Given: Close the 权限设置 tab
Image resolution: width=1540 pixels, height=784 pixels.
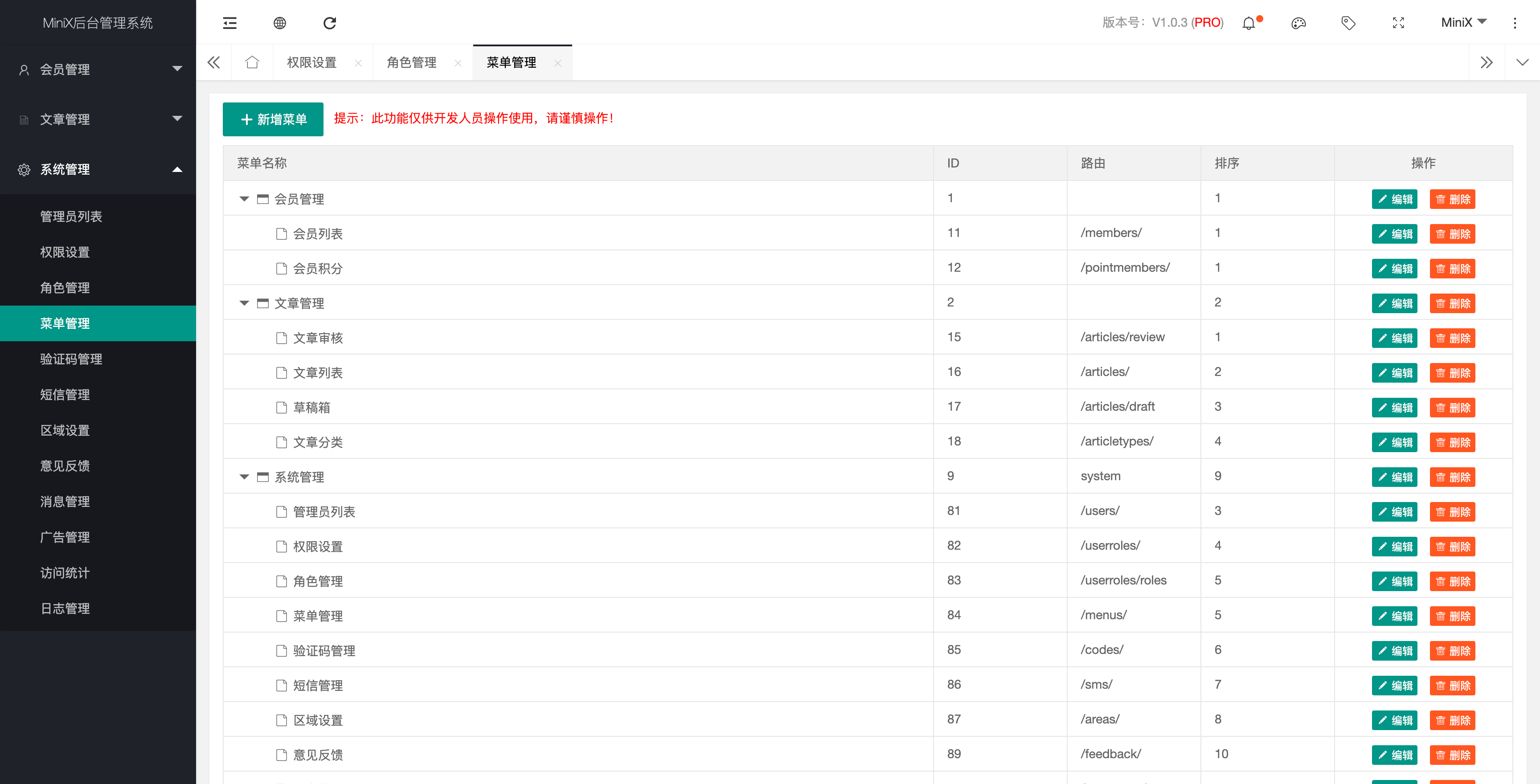Looking at the screenshot, I should 358,63.
